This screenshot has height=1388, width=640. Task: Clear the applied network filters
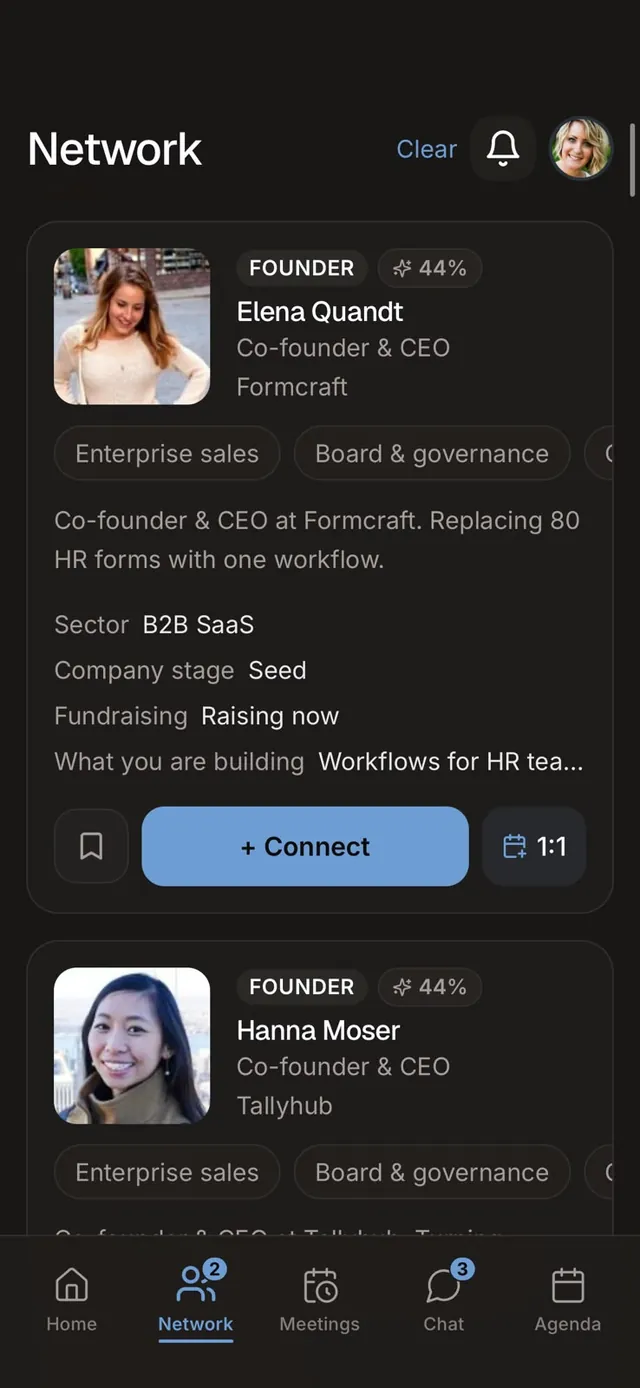pyautogui.click(x=427, y=149)
